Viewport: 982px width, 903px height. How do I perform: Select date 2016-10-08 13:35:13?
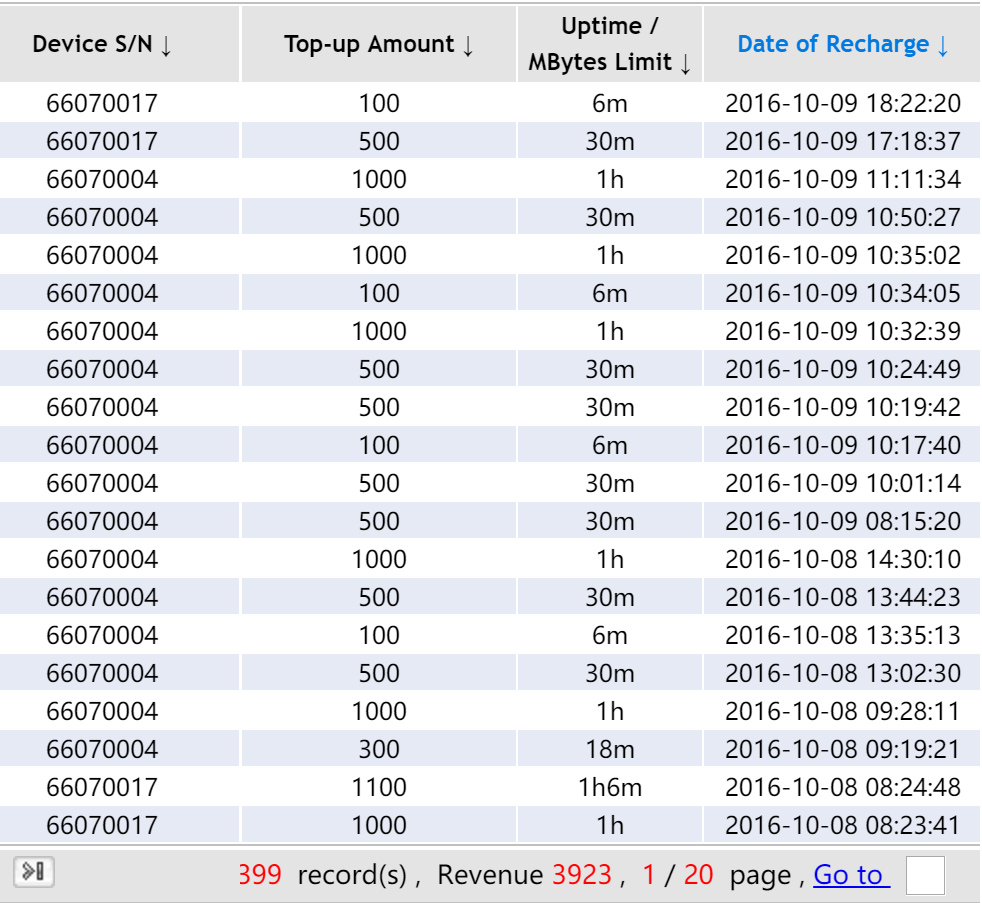(842, 635)
